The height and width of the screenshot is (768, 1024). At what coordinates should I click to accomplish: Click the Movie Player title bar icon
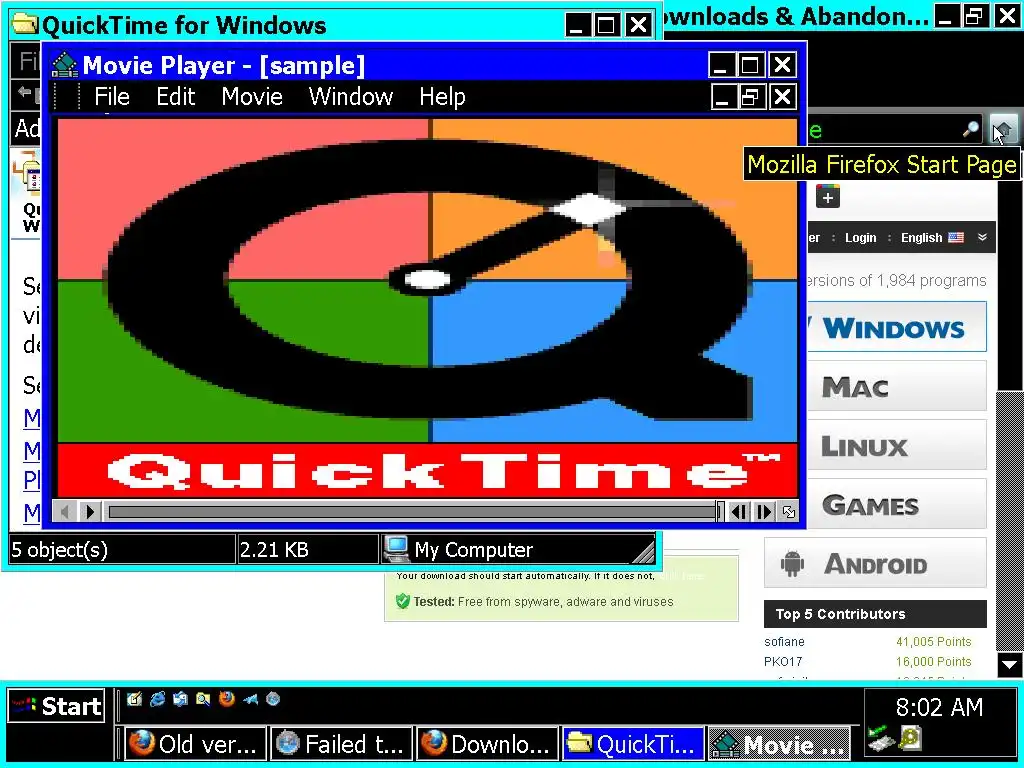(x=64, y=65)
